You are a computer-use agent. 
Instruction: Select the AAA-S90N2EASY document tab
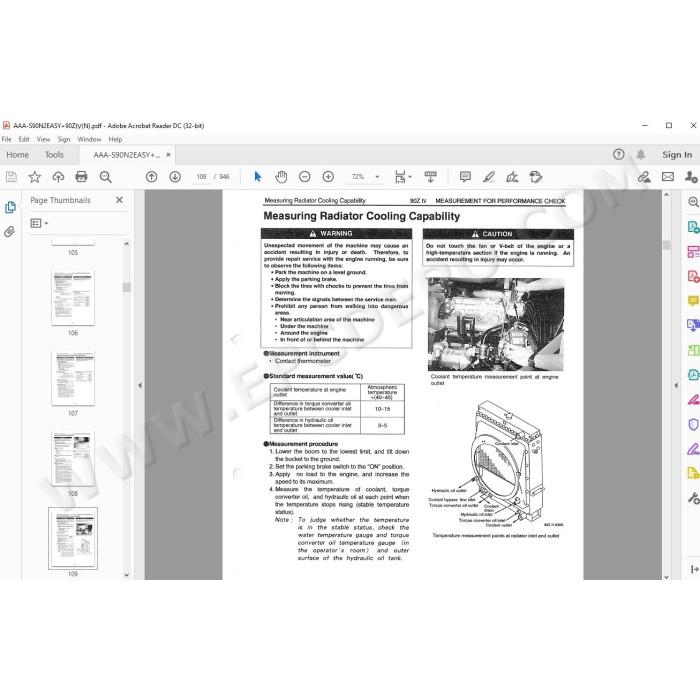(x=126, y=155)
